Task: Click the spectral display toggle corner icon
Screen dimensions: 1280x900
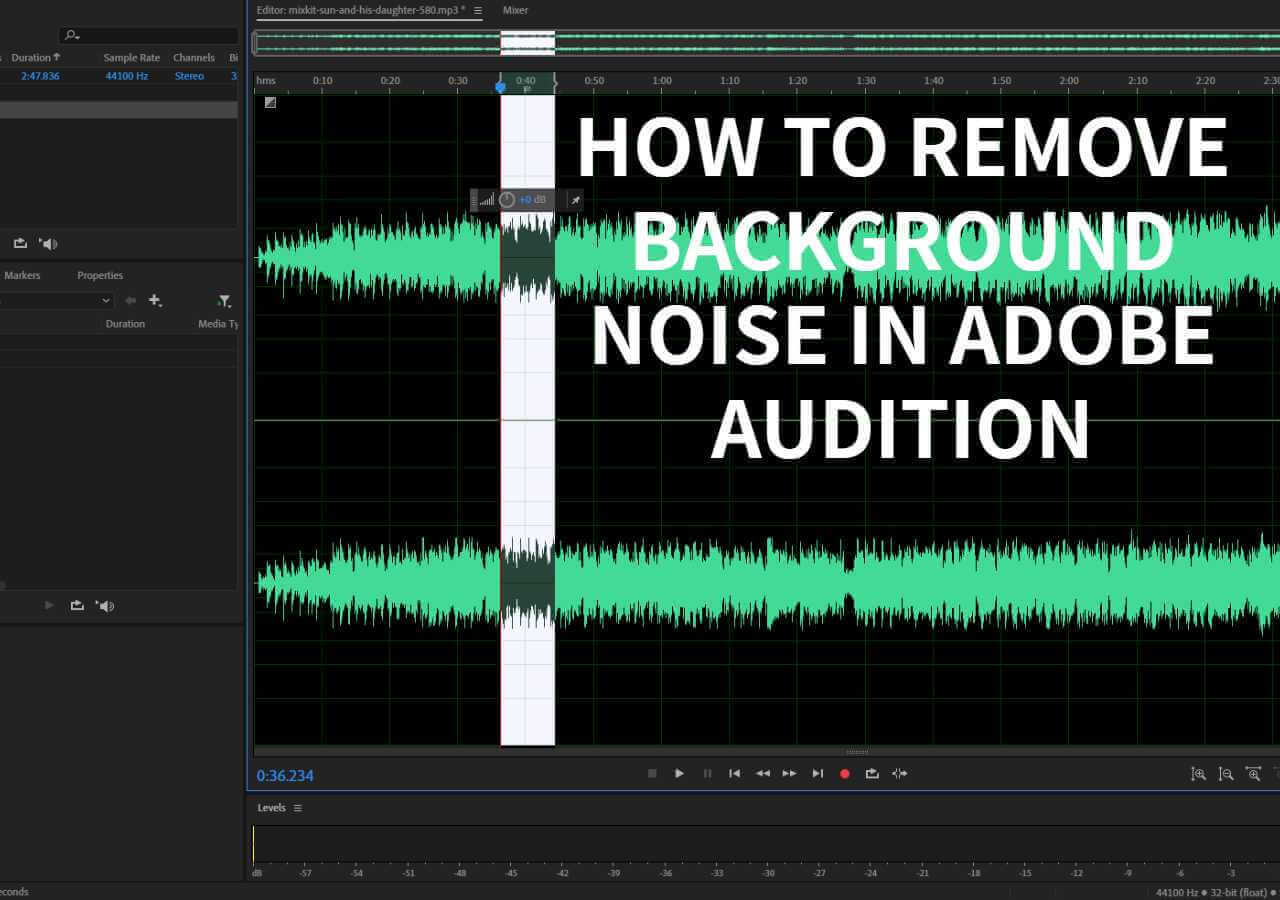Action: coord(270,102)
